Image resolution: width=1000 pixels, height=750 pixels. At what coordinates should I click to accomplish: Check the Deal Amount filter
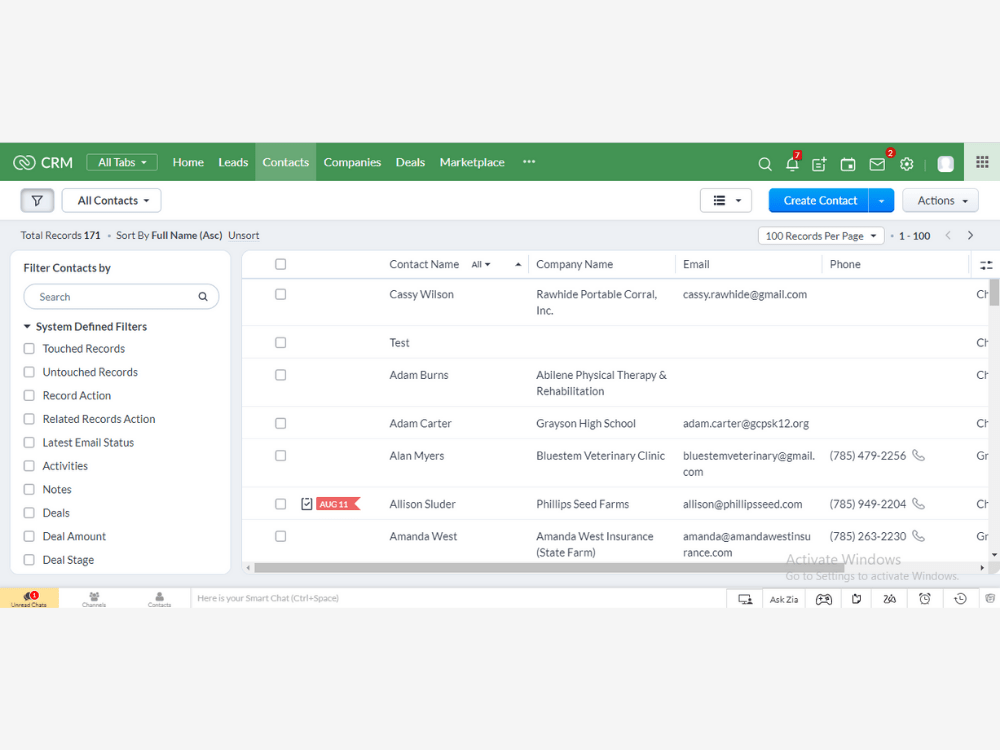point(29,536)
